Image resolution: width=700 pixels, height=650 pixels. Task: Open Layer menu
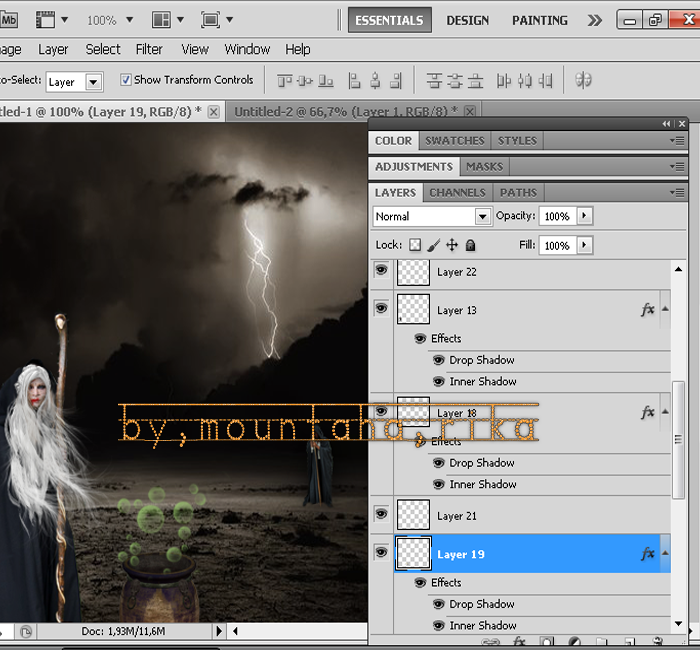pos(53,49)
